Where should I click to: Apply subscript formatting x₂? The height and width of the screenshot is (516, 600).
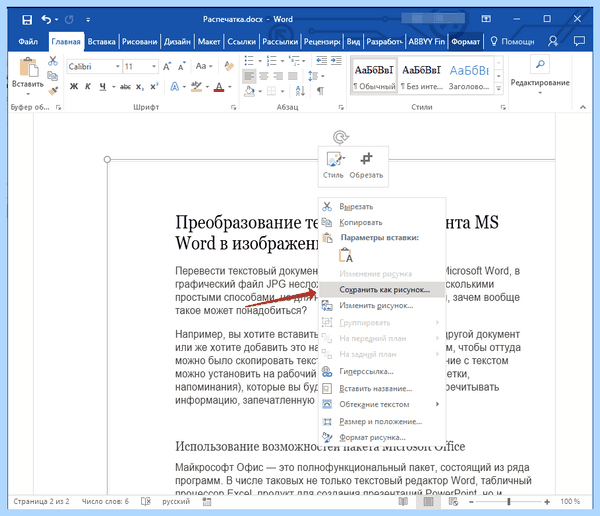tap(140, 87)
